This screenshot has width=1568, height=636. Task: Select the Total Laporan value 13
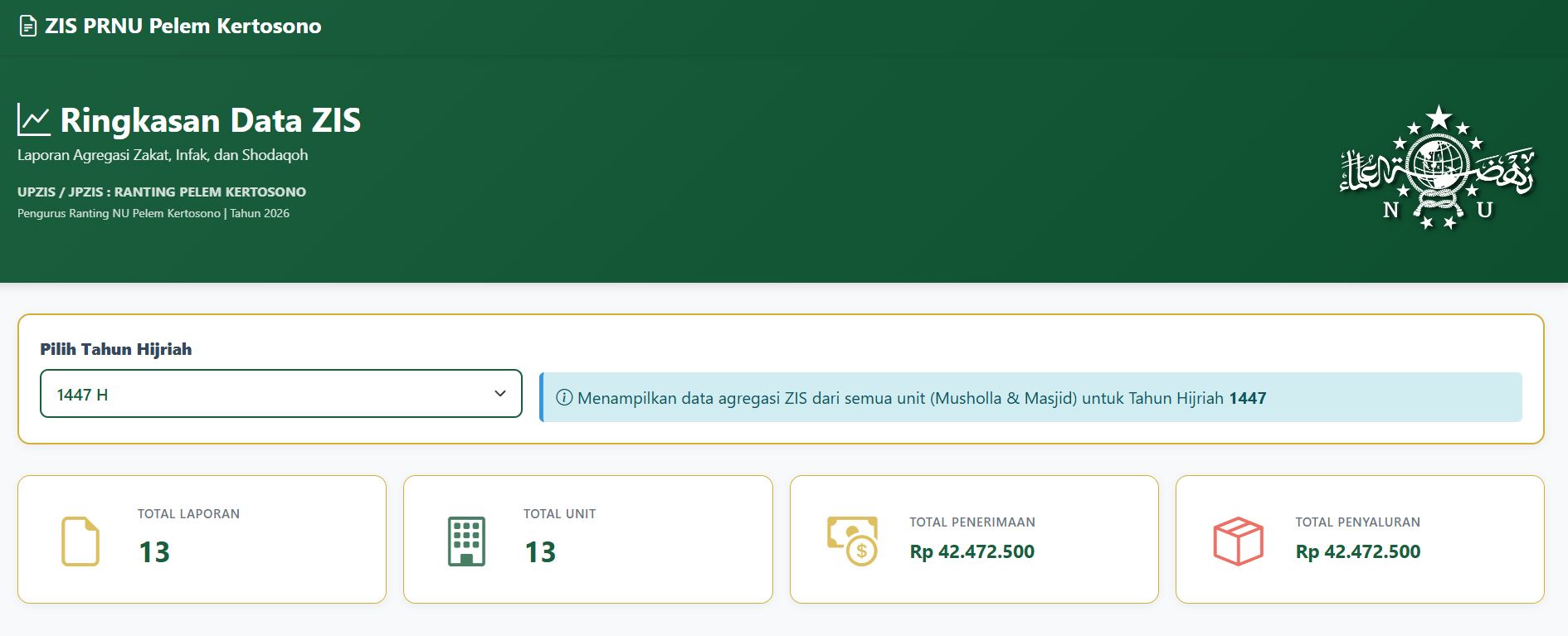[154, 552]
